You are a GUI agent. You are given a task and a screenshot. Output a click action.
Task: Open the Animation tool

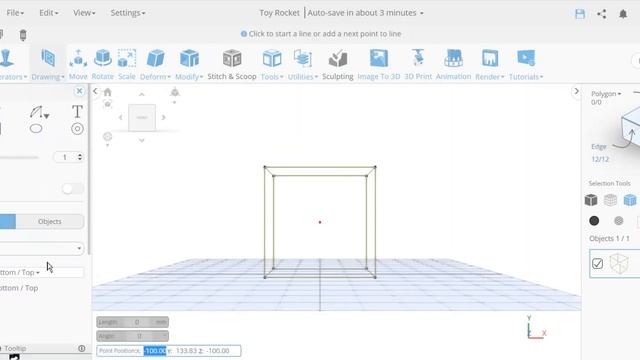(x=453, y=64)
